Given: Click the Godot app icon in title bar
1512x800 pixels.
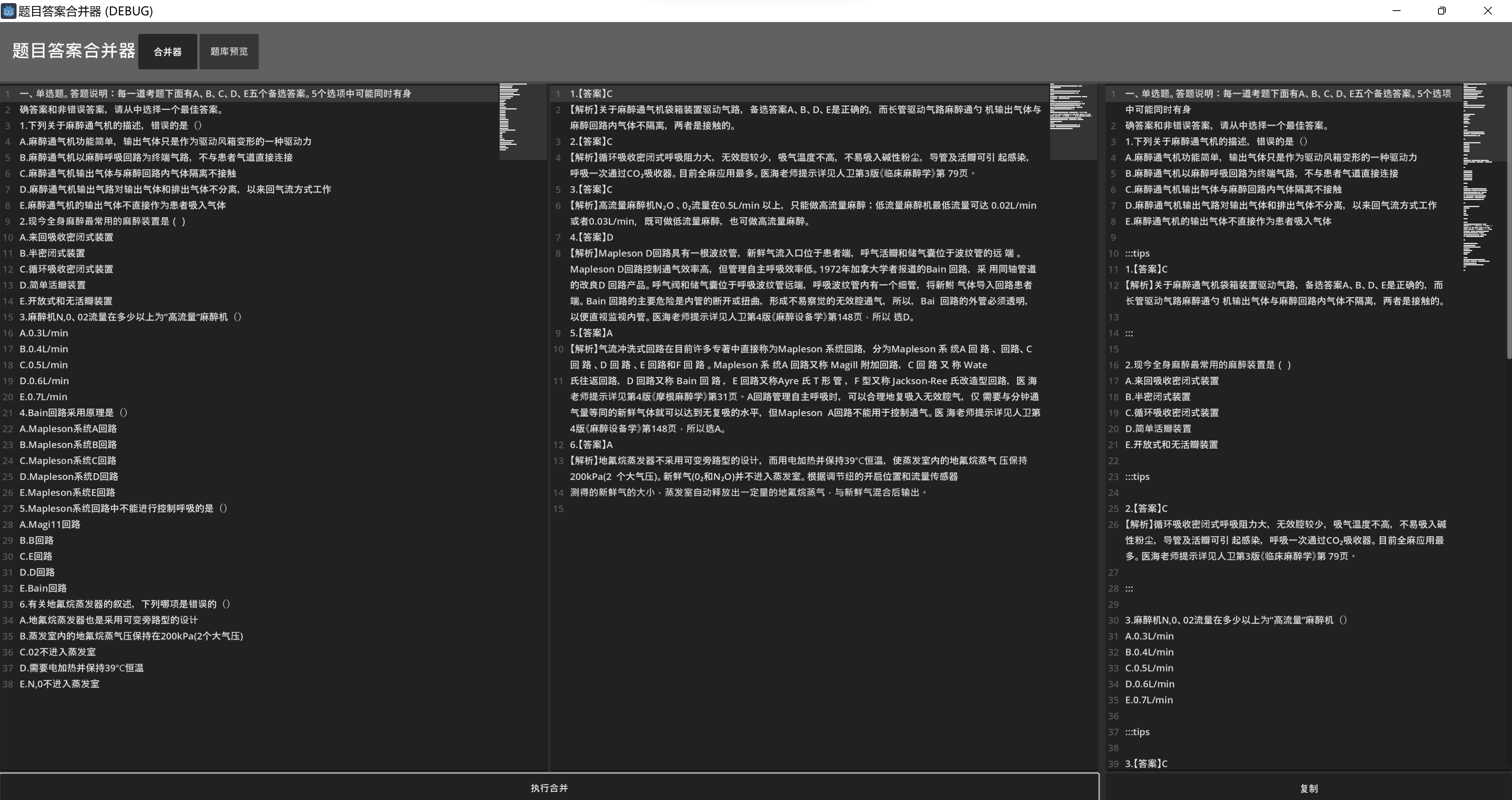Looking at the screenshot, I should [8, 11].
